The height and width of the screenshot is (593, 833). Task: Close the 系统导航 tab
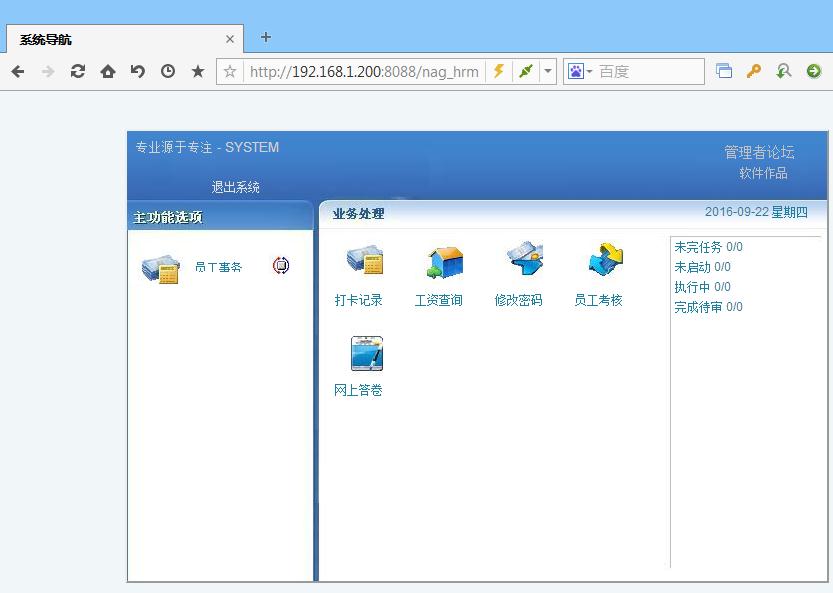(x=230, y=39)
